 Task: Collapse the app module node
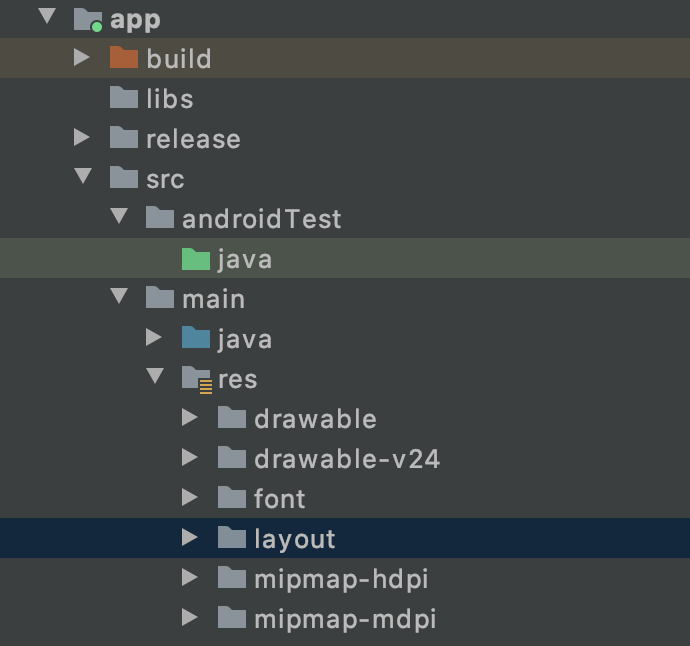(x=47, y=16)
